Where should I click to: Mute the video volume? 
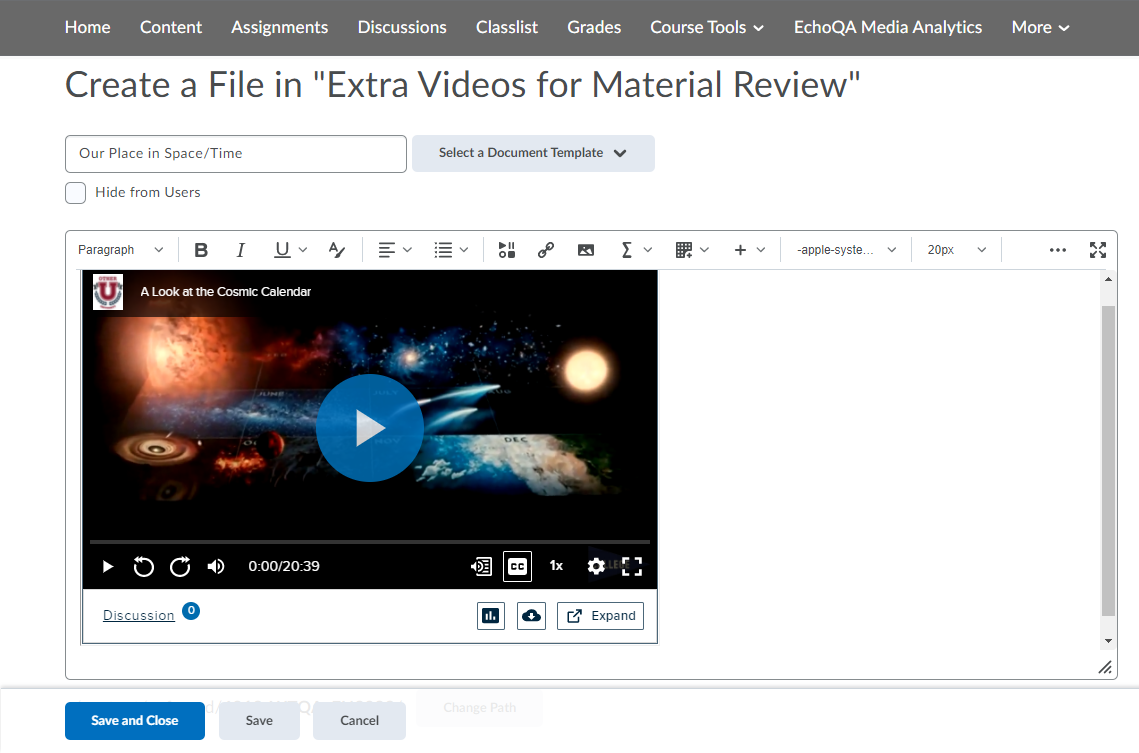coord(216,567)
